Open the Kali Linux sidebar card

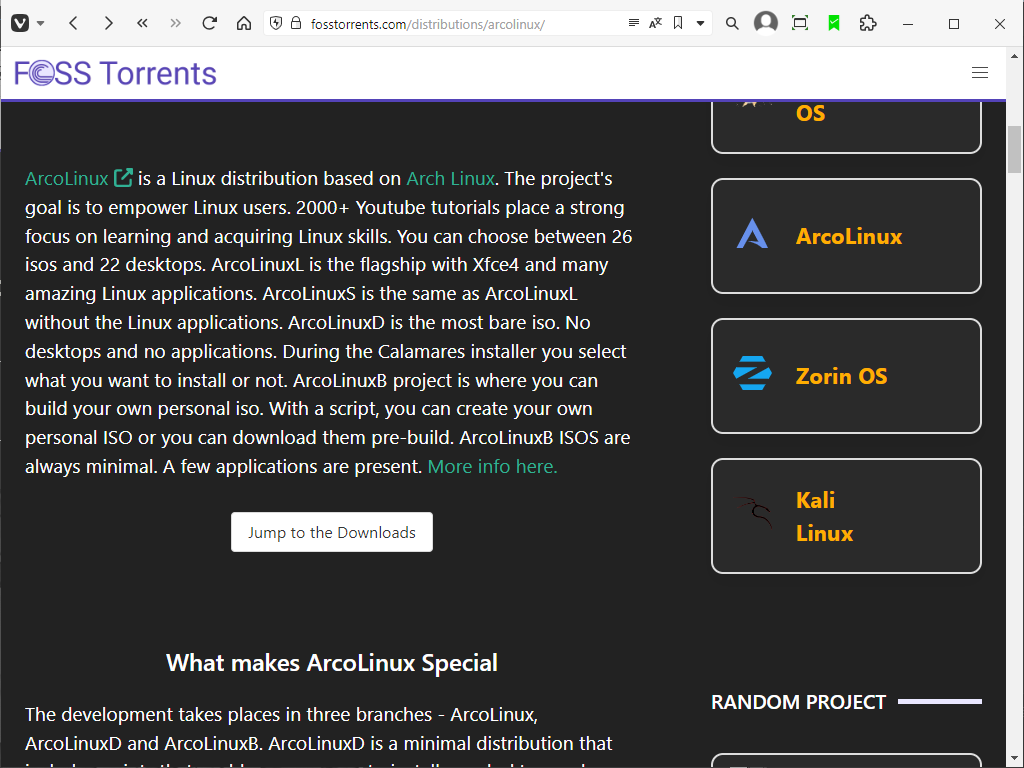click(846, 516)
